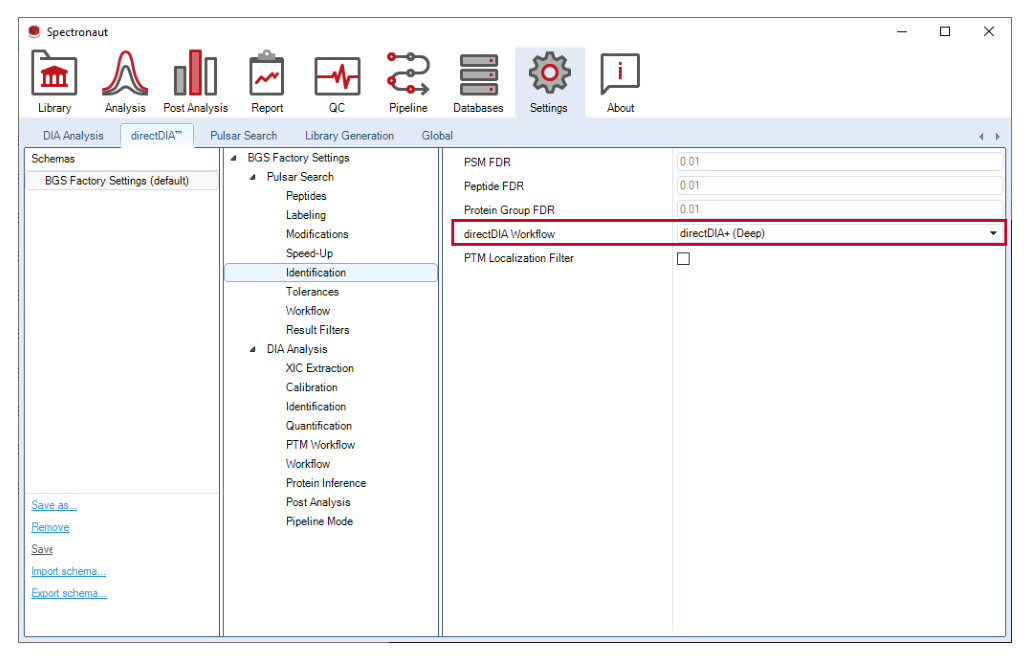Select Workflow under Pulsar Search
Image resolution: width=1029 pixels, height=661 pixels.
pos(308,310)
